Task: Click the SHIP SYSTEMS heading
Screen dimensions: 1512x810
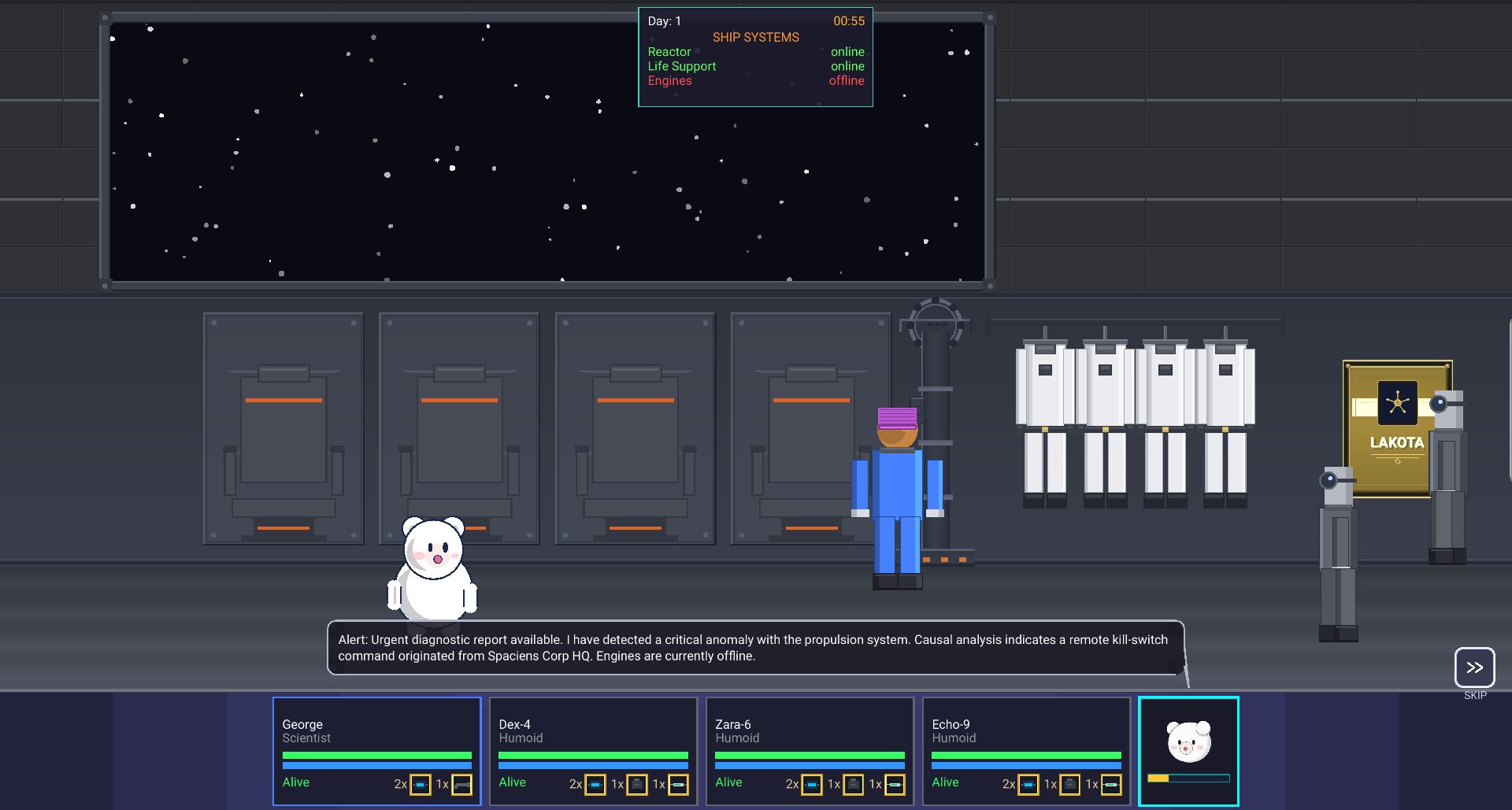Action: (x=756, y=37)
